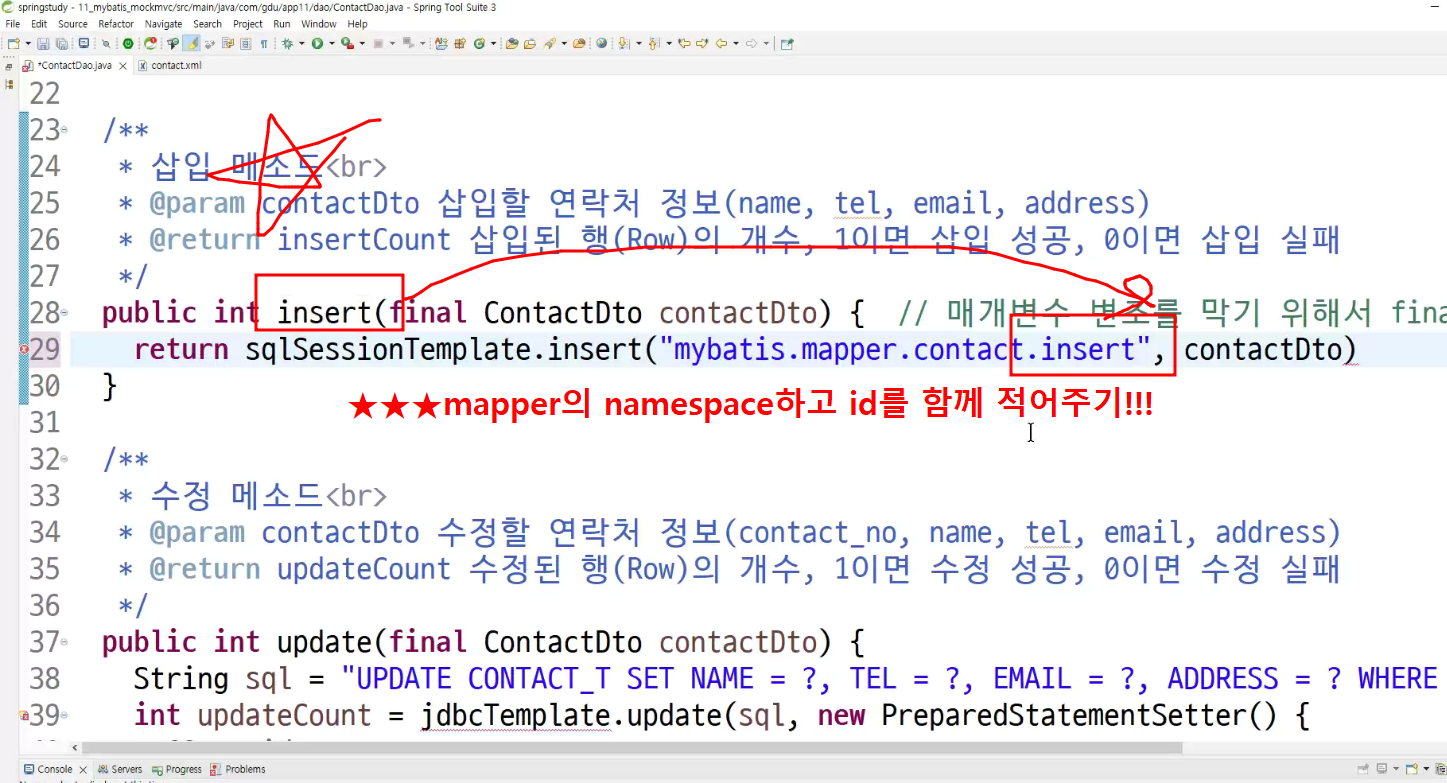Image resolution: width=1447 pixels, height=783 pixels.
Task: Expand the New Java Class dropdown arrow
Action: 493,44
